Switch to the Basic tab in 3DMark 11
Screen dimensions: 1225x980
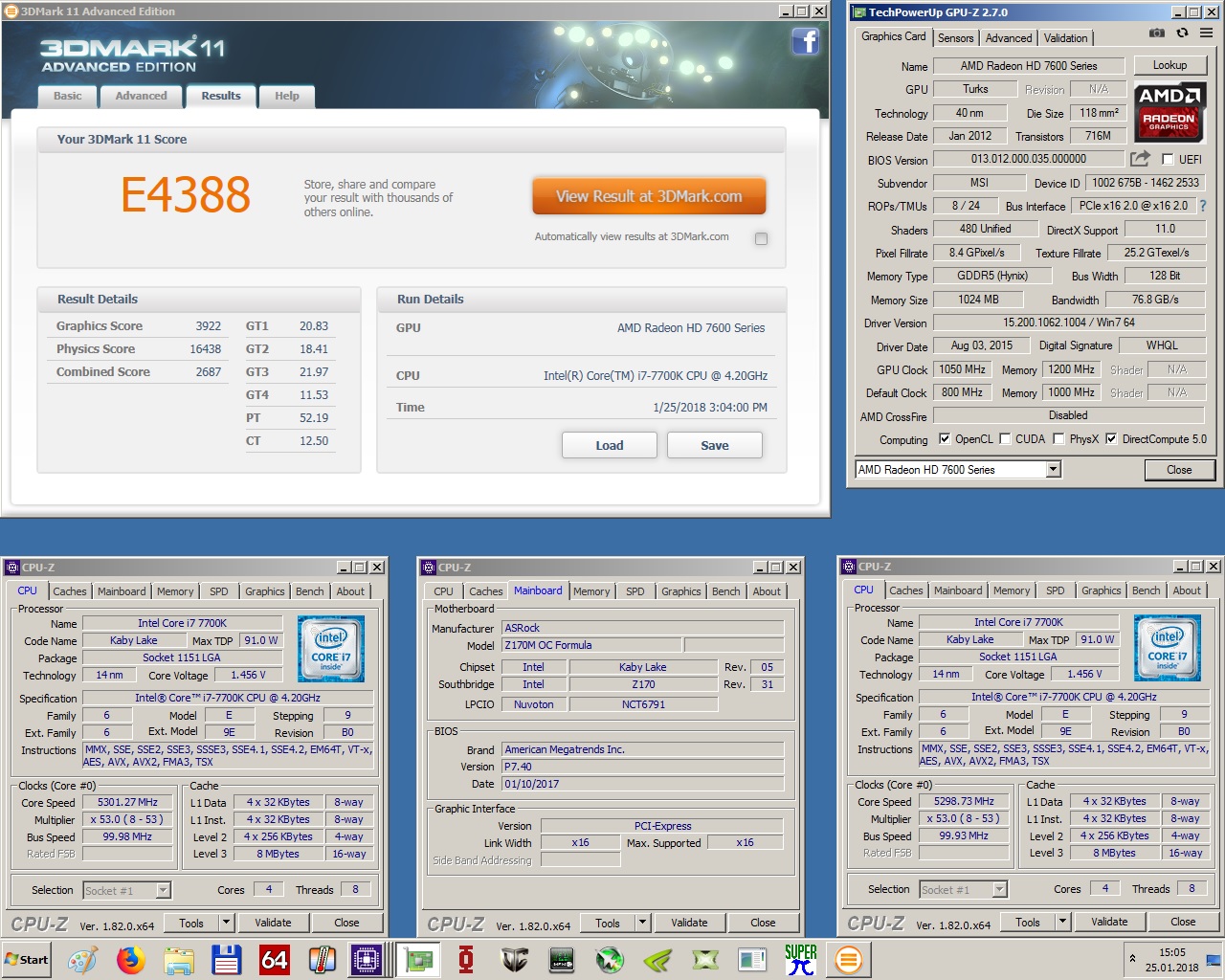(x=67, y=96)
